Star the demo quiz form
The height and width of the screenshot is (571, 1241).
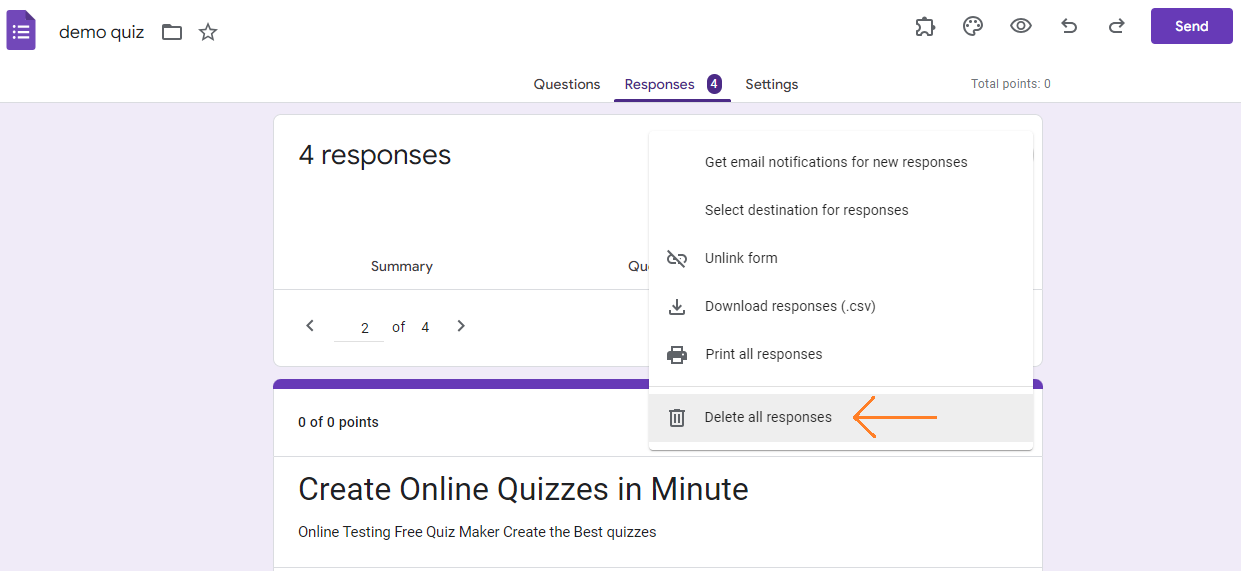click(208, 32)
